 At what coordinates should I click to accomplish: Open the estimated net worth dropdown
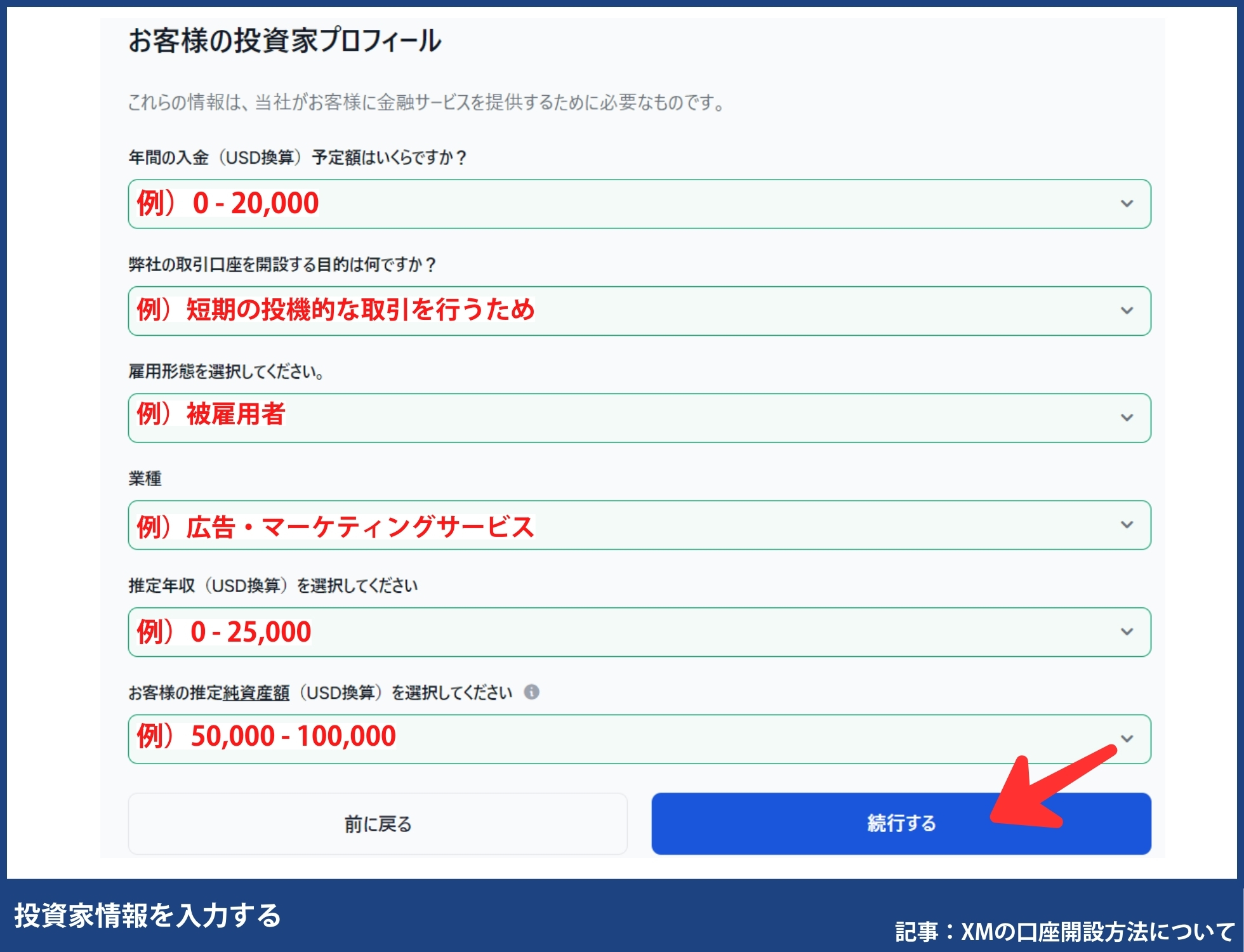click(639, 739)
